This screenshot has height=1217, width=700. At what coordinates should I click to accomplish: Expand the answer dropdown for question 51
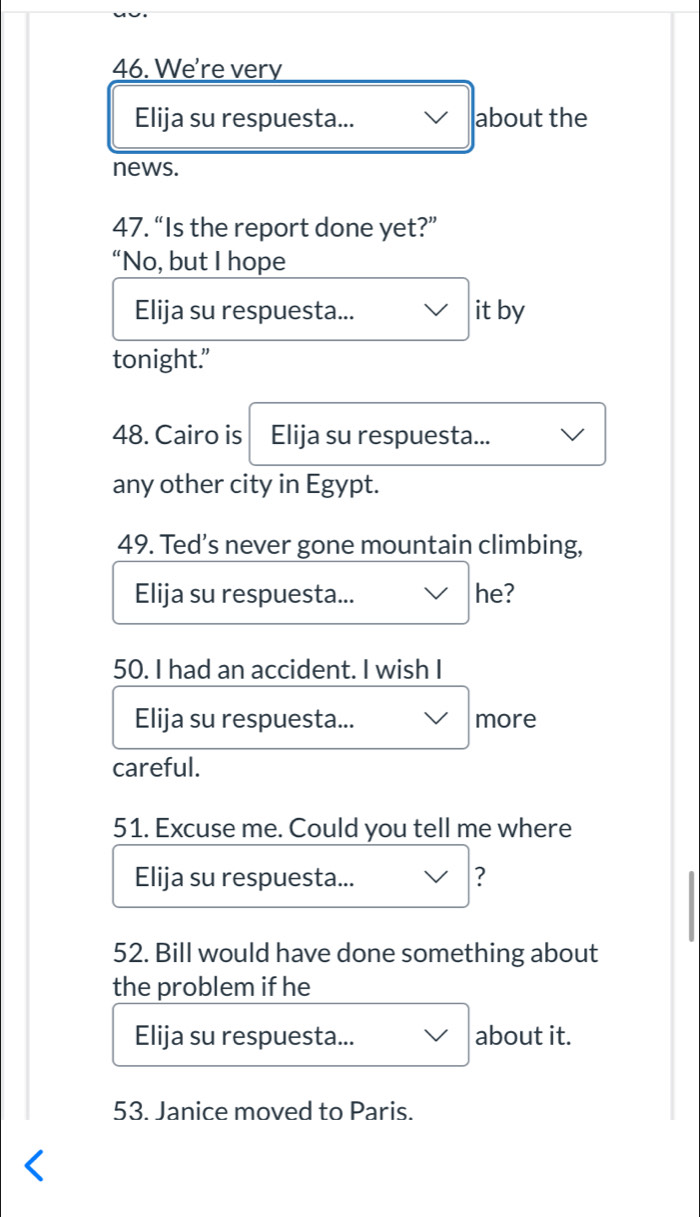(290, 877)
